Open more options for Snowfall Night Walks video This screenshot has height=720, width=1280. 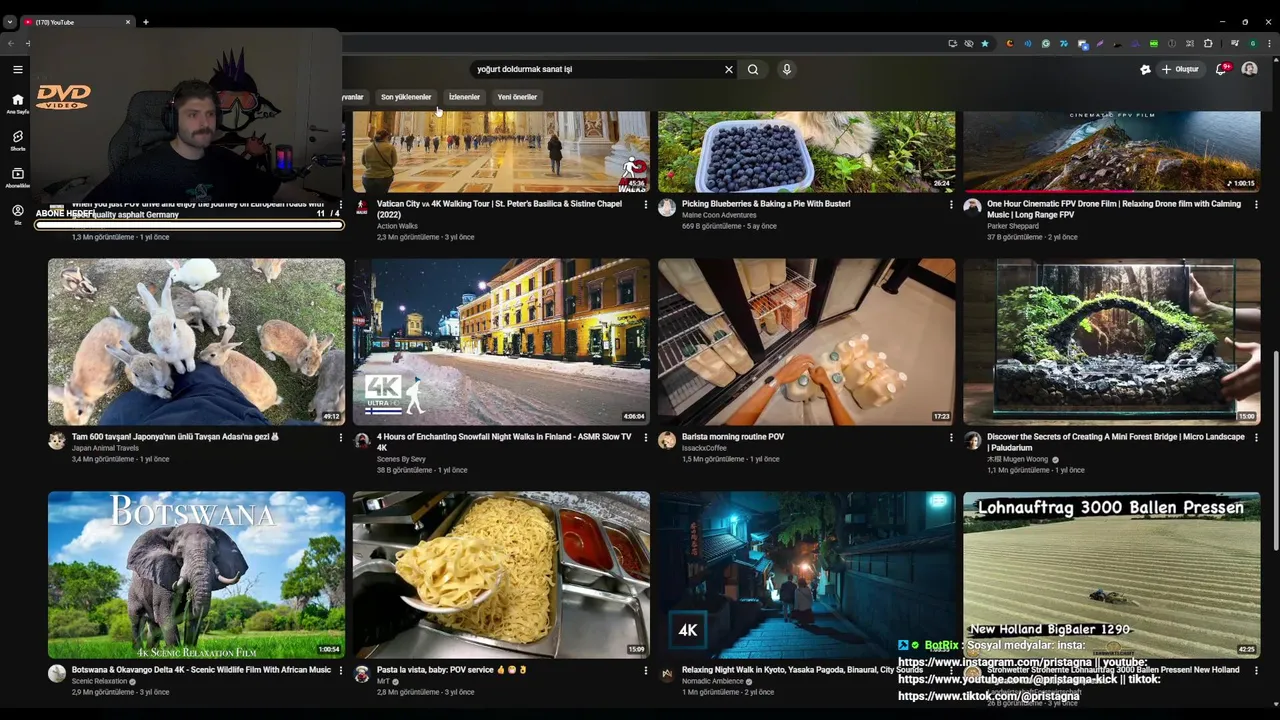pyautogui.click(x=646, y=438)
